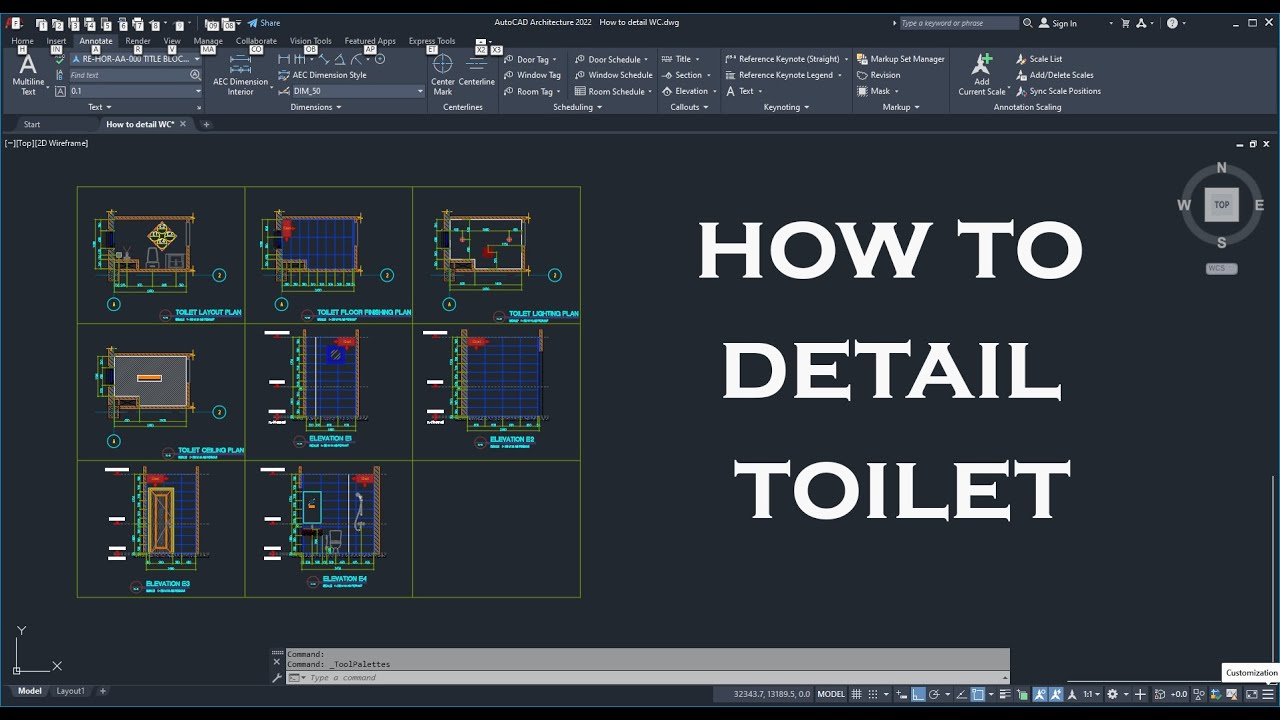Screen dimensions: 1280x720
Task: Toggle Object Snap in status bar
Action: coord(978,694)
